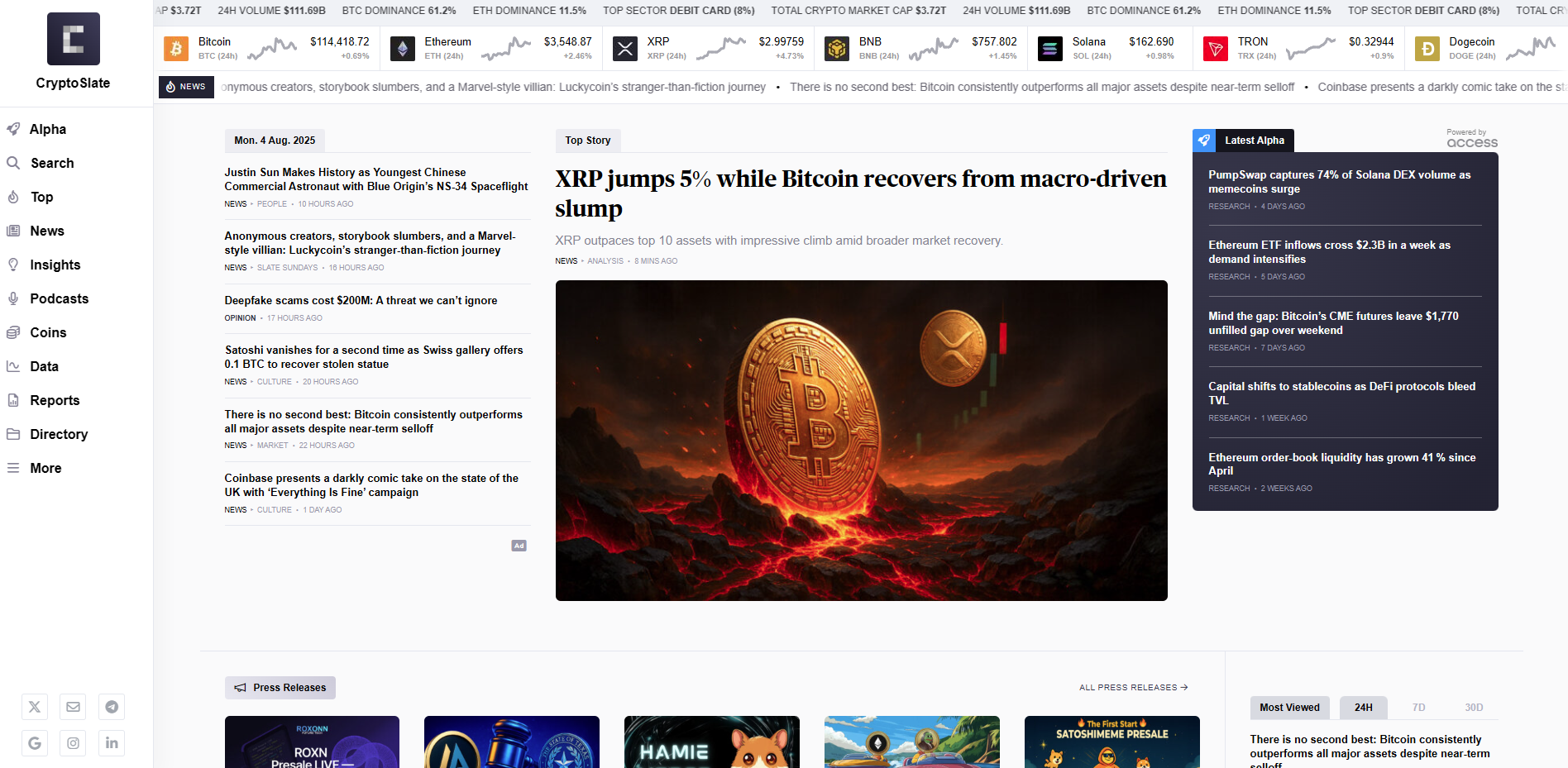Click the Latest Alpha rocket badge icon
This screenshot has height=768, width=1568.
[1204, 141]
